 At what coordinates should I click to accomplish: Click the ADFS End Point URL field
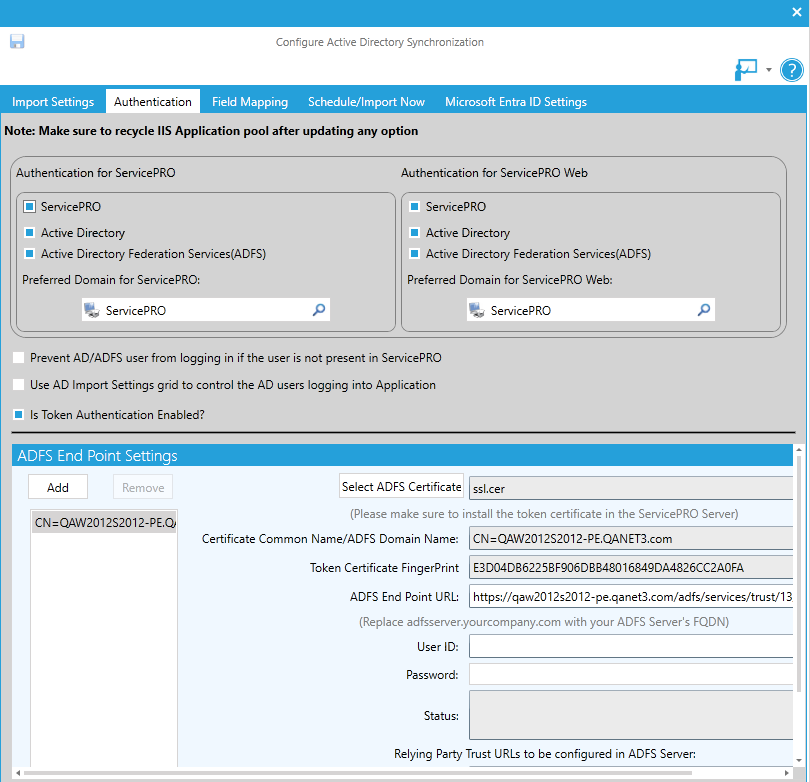[x=631, y=596]
